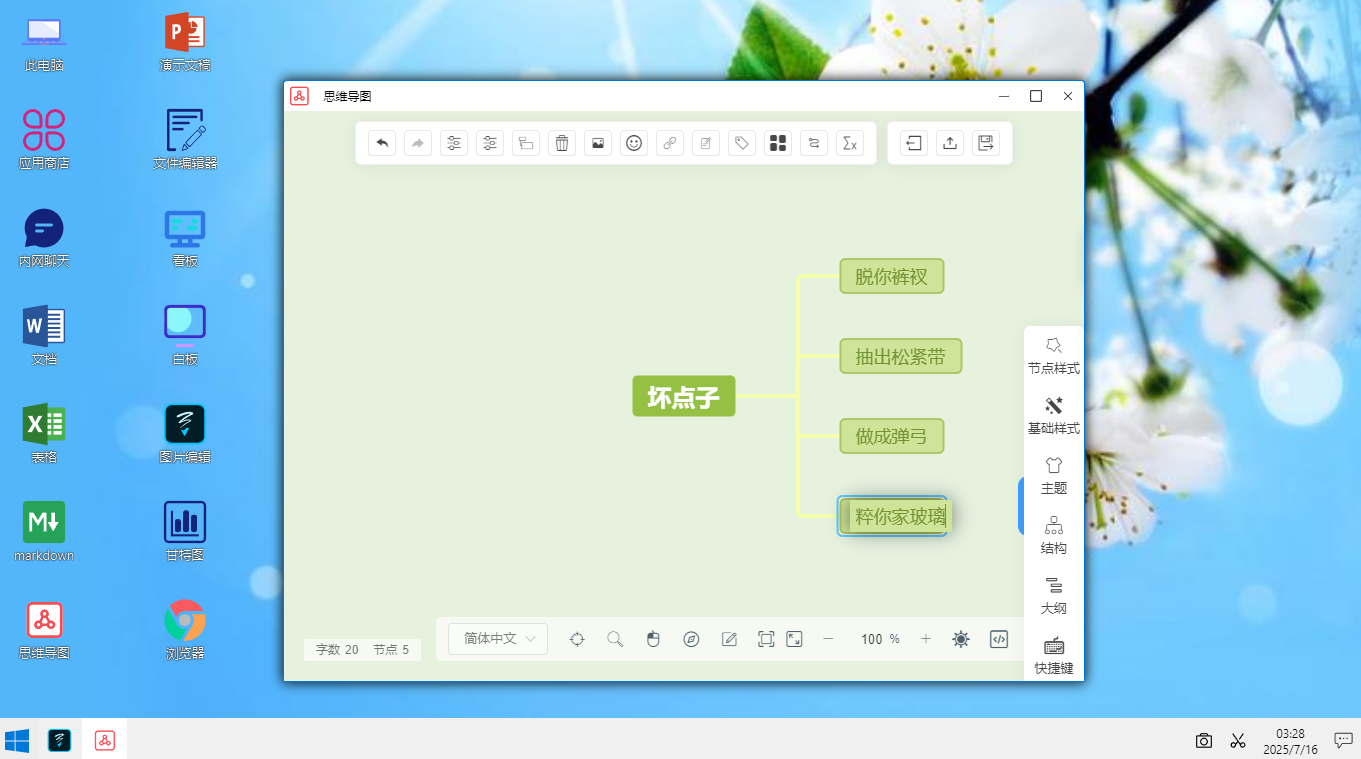This screenshot has width=1361, height=759.
Task: Click the second sliders icon before child-node icon
Action: 490,143
